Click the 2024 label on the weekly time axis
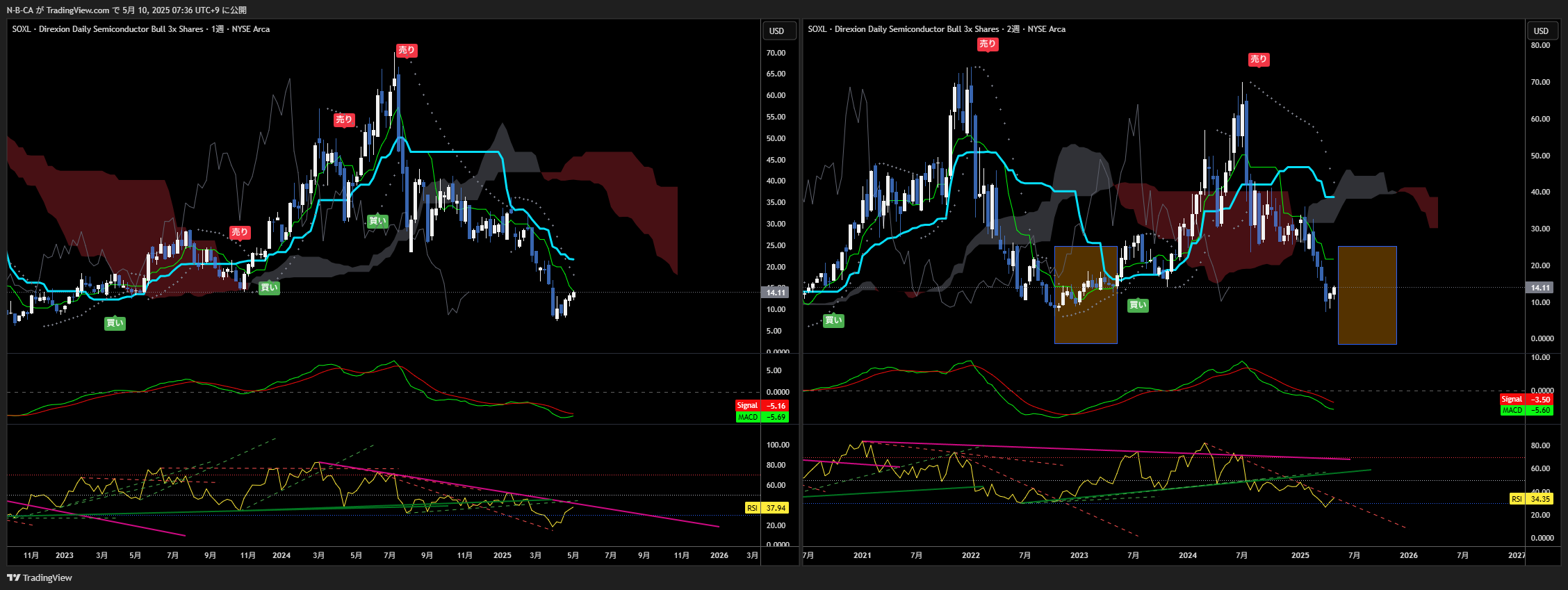1568x590 pixels. click(281, 555)
